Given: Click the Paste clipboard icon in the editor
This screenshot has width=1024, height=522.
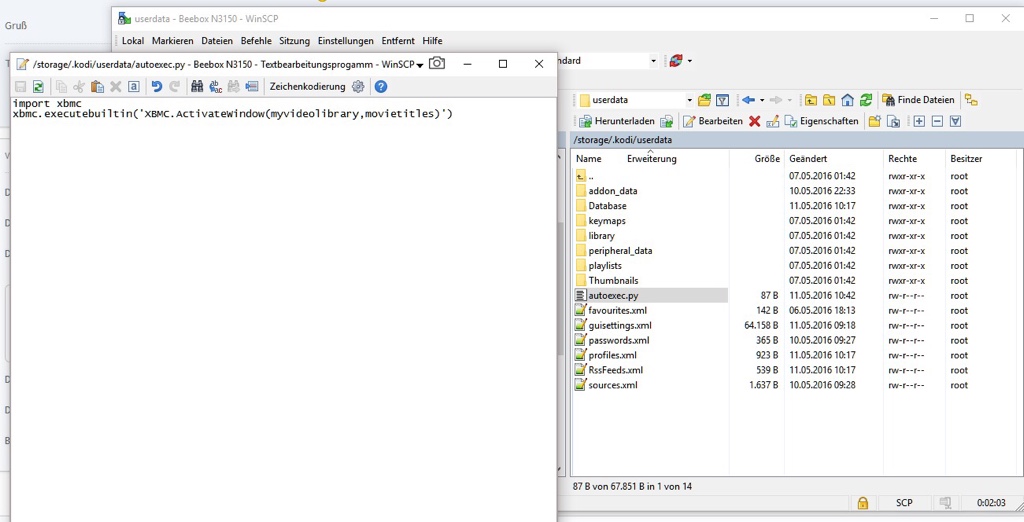Looking at the screenshot, I should point(97,86).
